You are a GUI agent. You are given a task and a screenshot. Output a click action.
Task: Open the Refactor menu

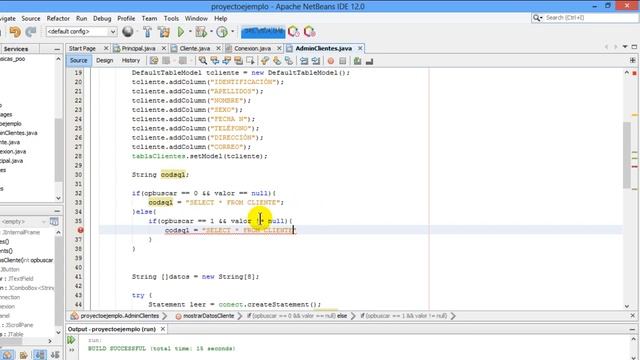[58, 18]
